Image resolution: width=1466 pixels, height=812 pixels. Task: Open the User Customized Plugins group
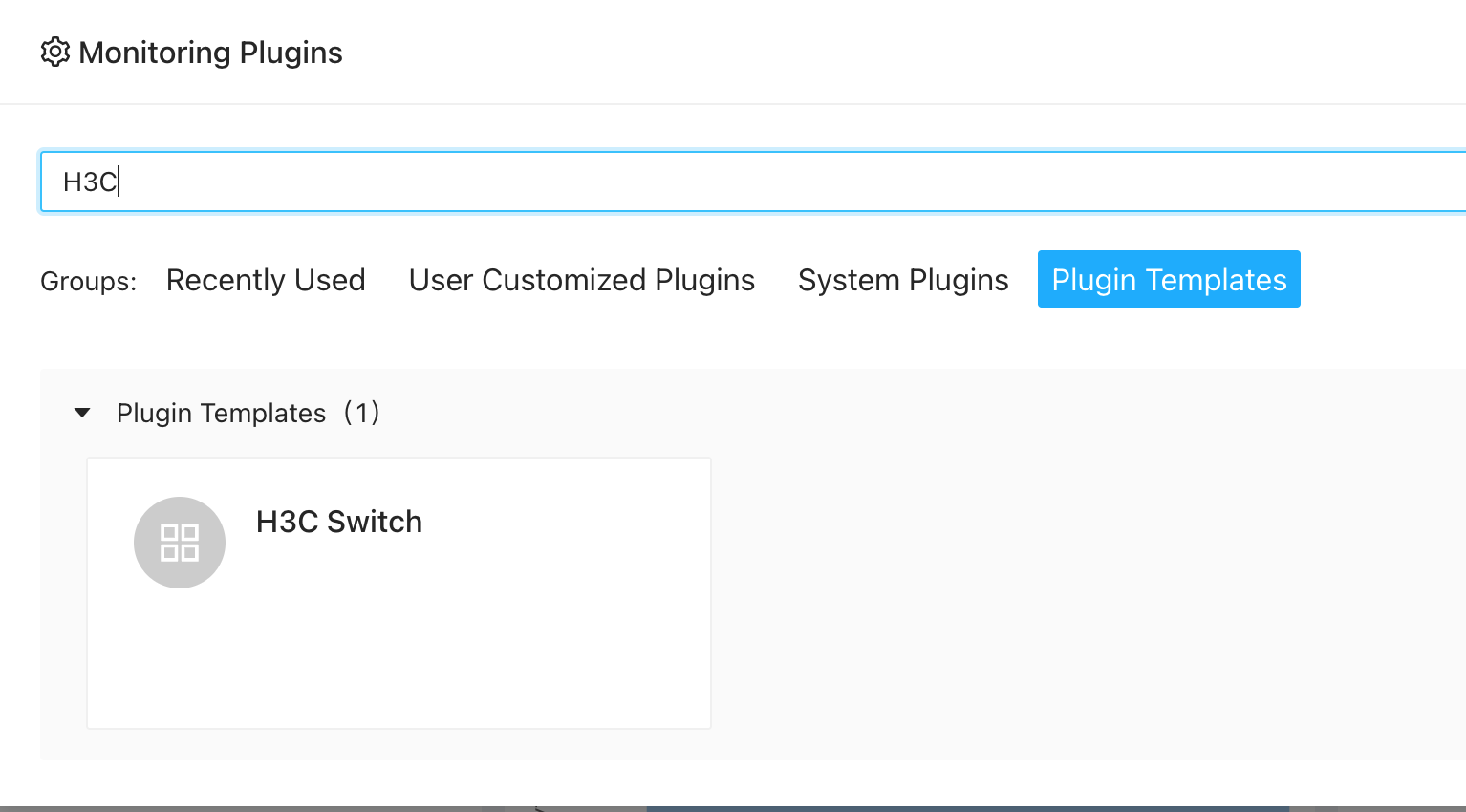coord(581,280)
